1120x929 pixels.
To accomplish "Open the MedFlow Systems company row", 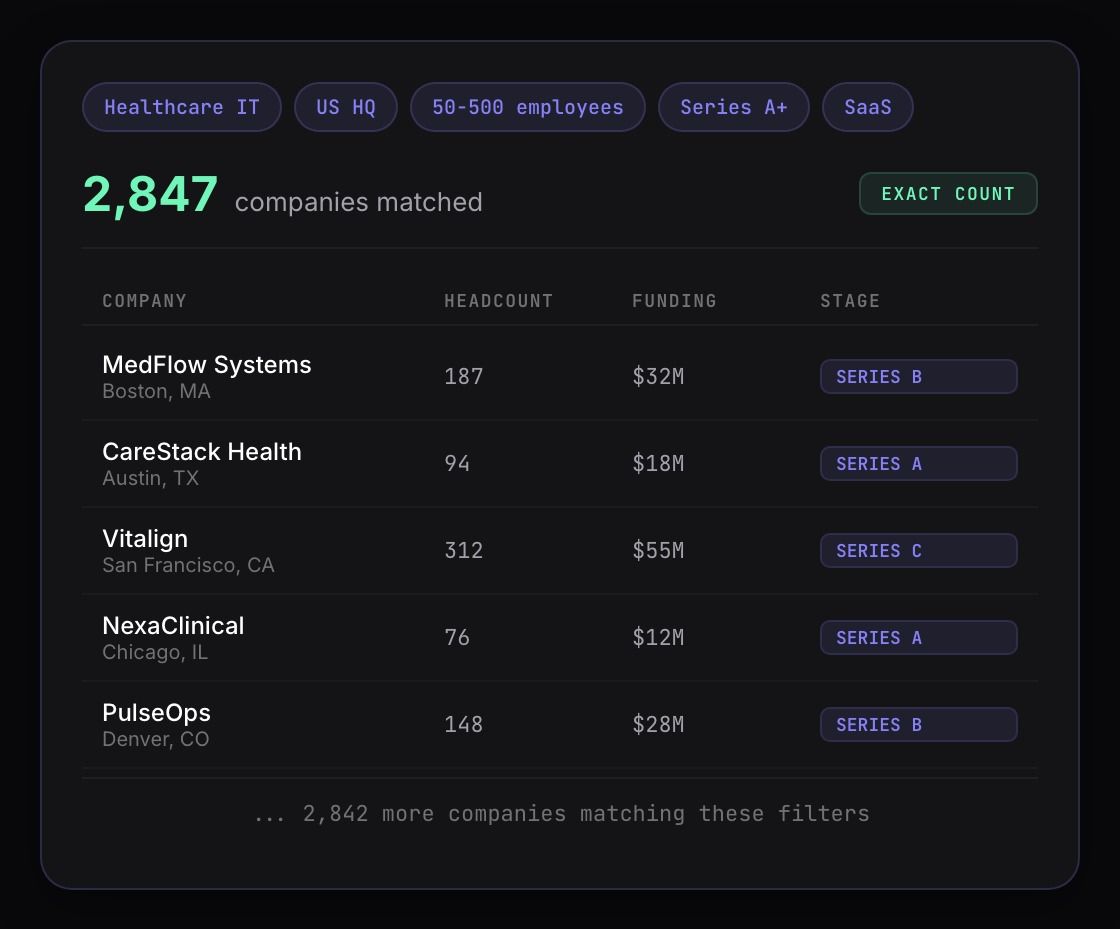I will 560,376.
